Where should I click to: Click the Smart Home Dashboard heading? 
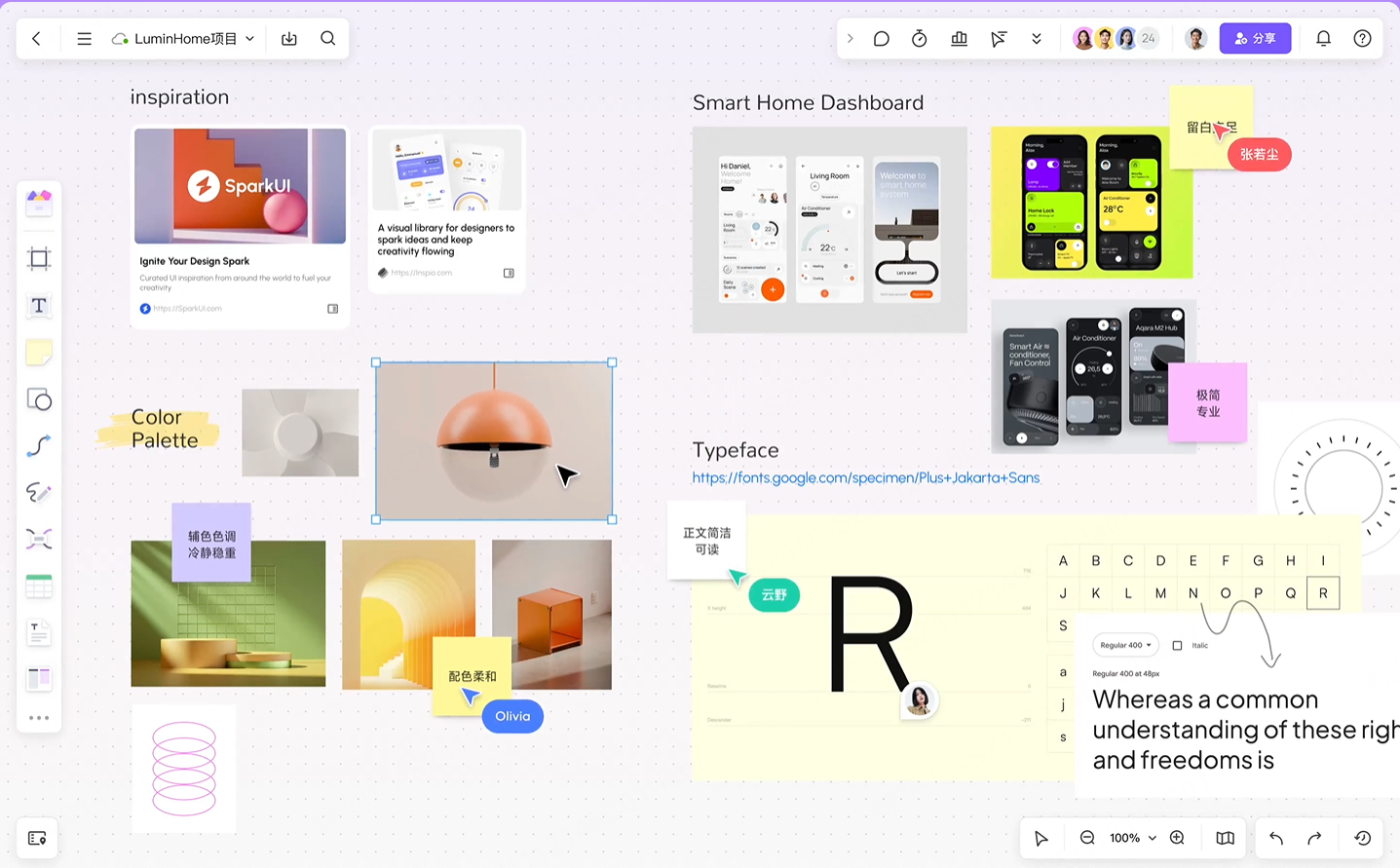pyautogui.click(x=808, y=102)
